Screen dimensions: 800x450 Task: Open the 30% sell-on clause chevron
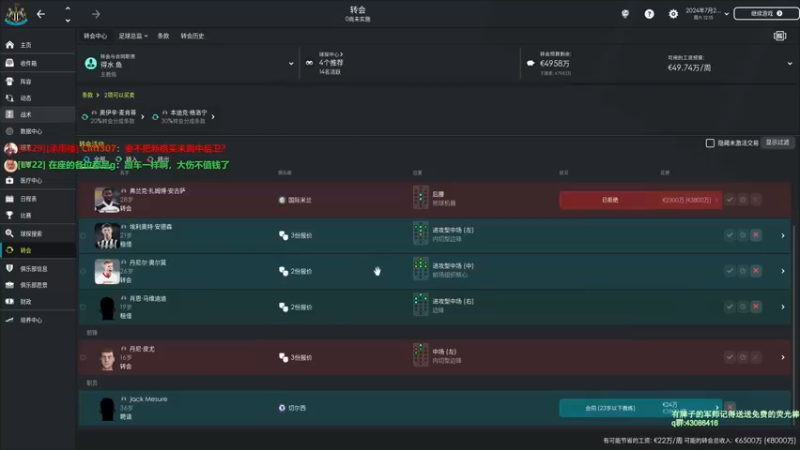pos(213,117)
